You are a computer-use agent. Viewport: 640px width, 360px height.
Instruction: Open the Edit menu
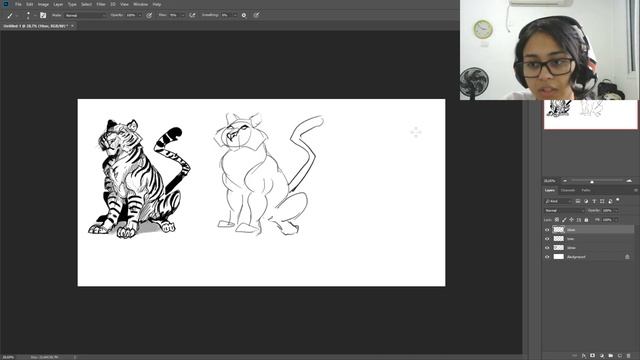point(30,4)
